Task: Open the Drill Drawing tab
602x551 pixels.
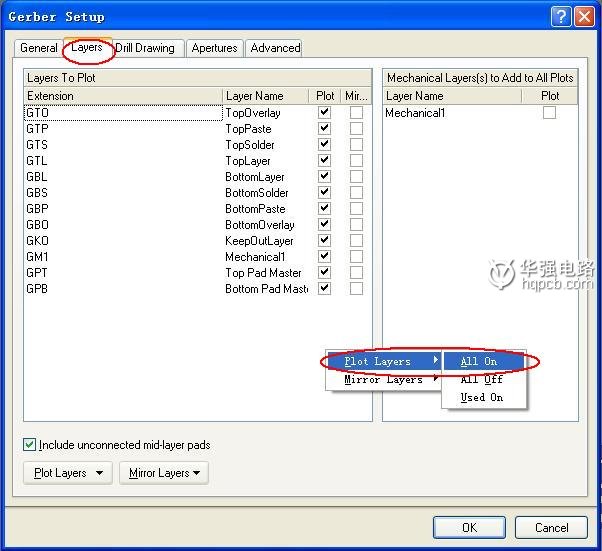Action: (x=144, y=48)
